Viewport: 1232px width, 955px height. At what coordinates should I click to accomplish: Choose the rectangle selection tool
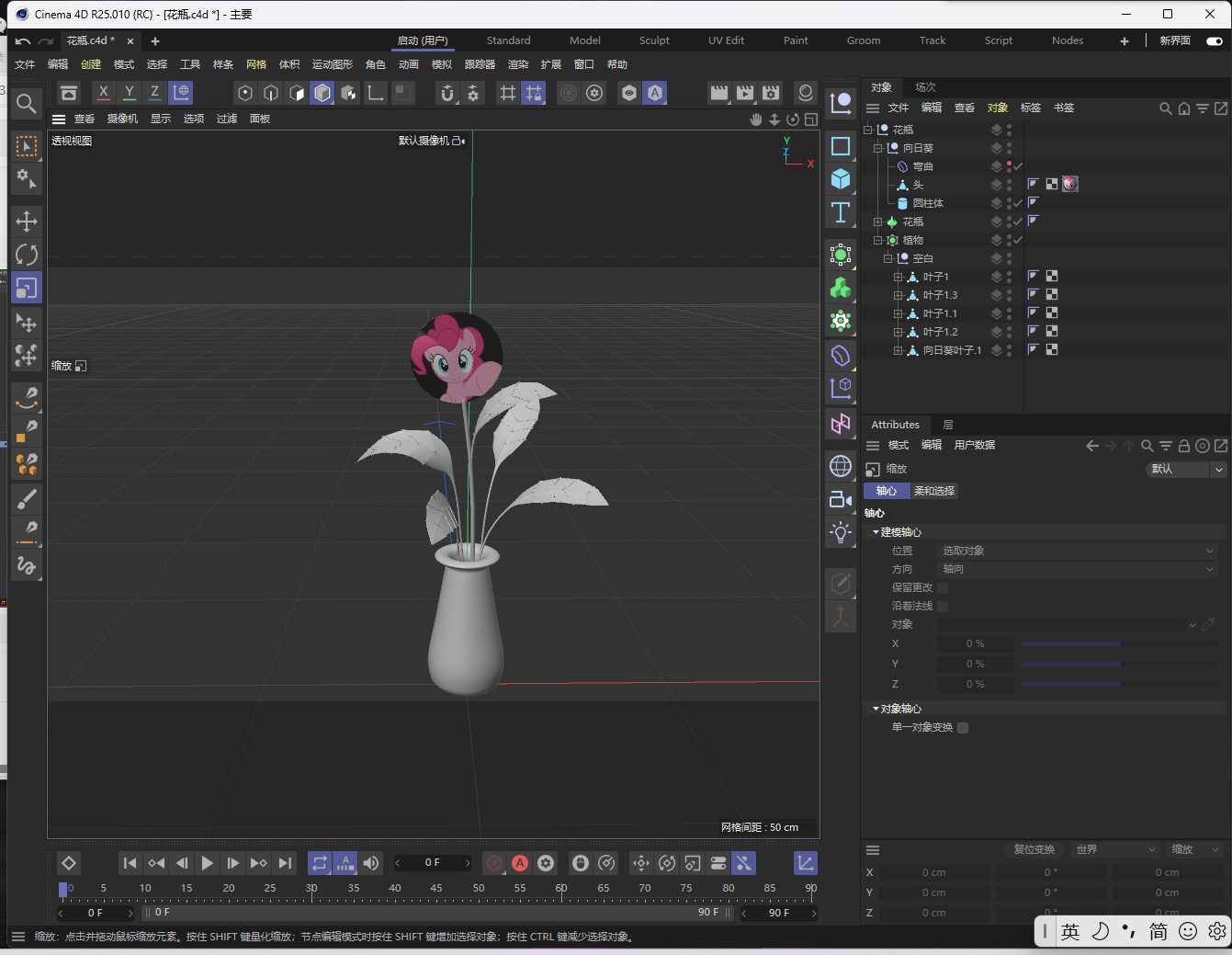click(x=27, y=146)
